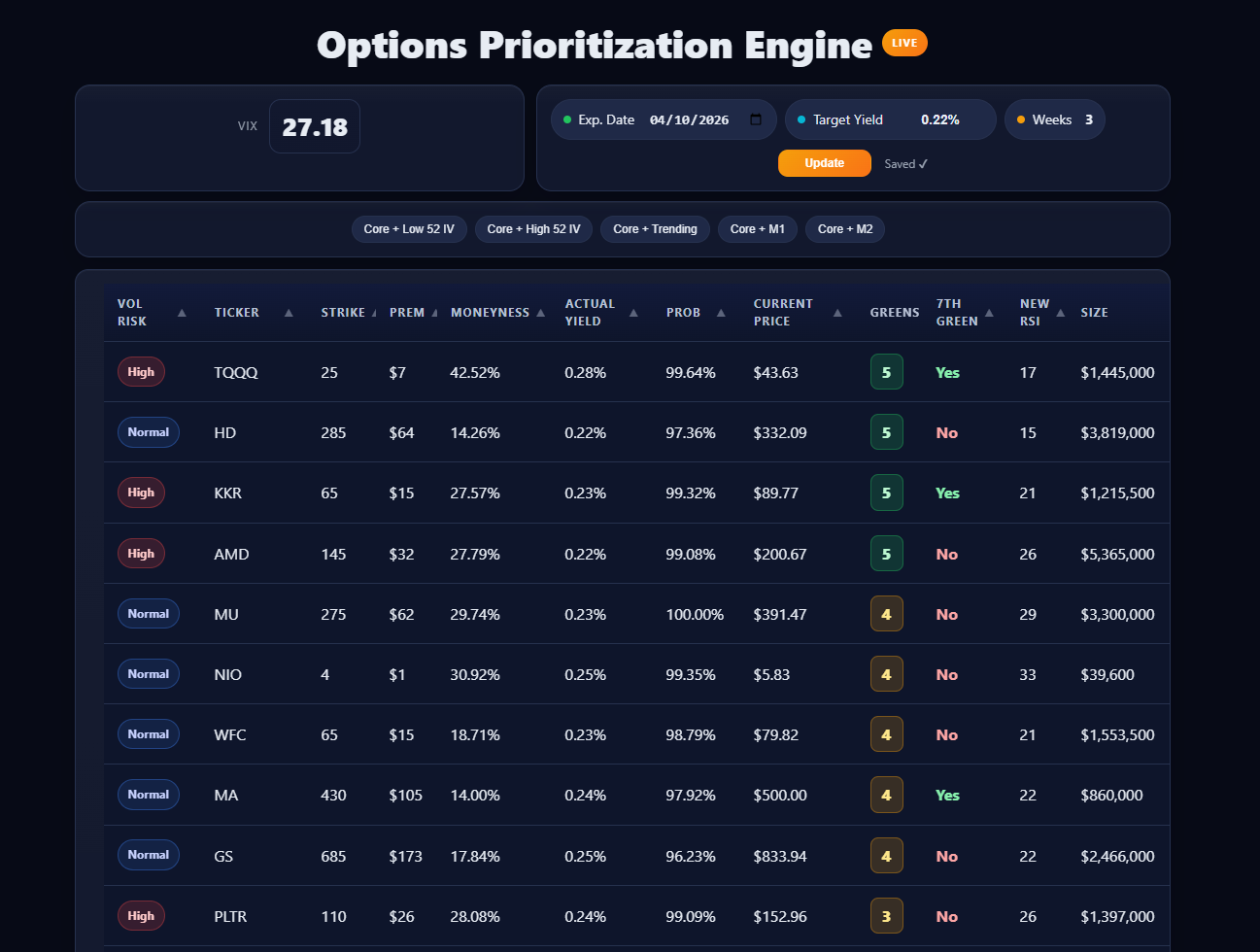Edit the Target Yield value 0.22%
The image size is (1260, 952).
click(x=939, y=119)
